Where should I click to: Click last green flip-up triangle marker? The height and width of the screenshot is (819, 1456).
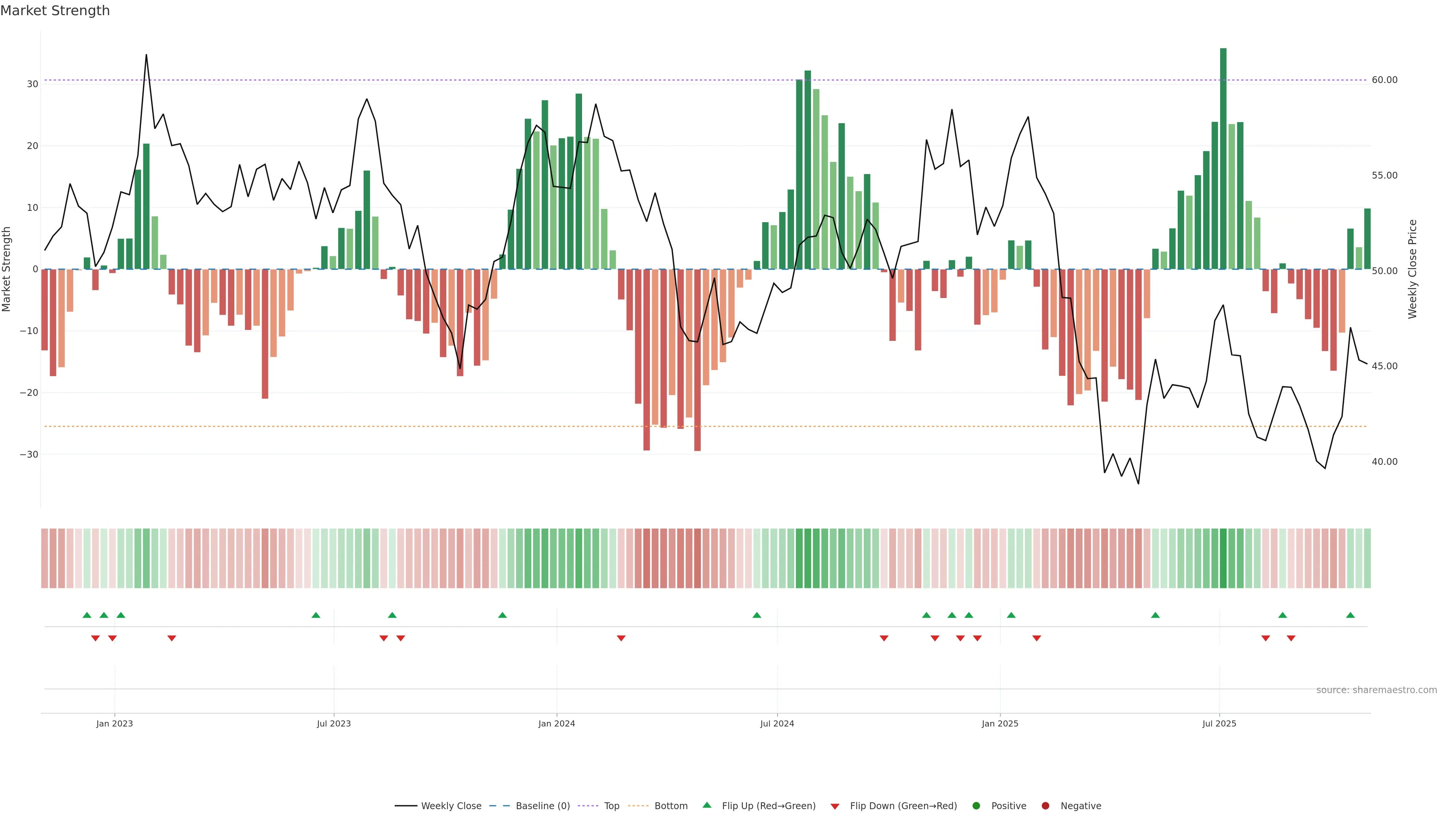1350,615
